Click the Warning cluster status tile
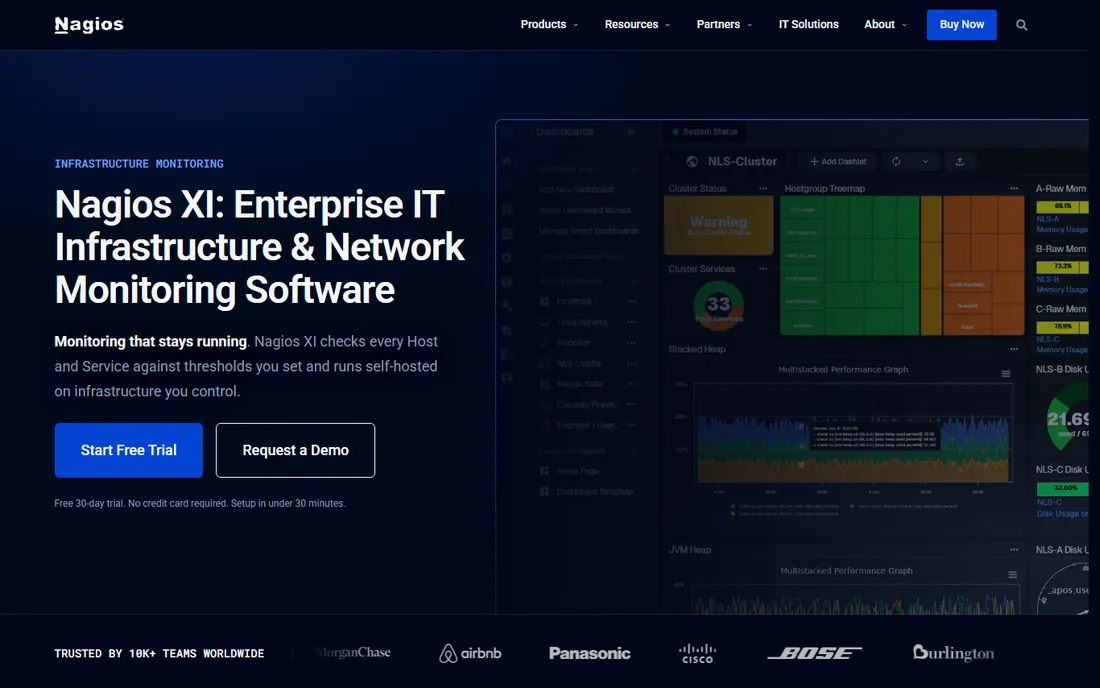 [x=718, y=225]
